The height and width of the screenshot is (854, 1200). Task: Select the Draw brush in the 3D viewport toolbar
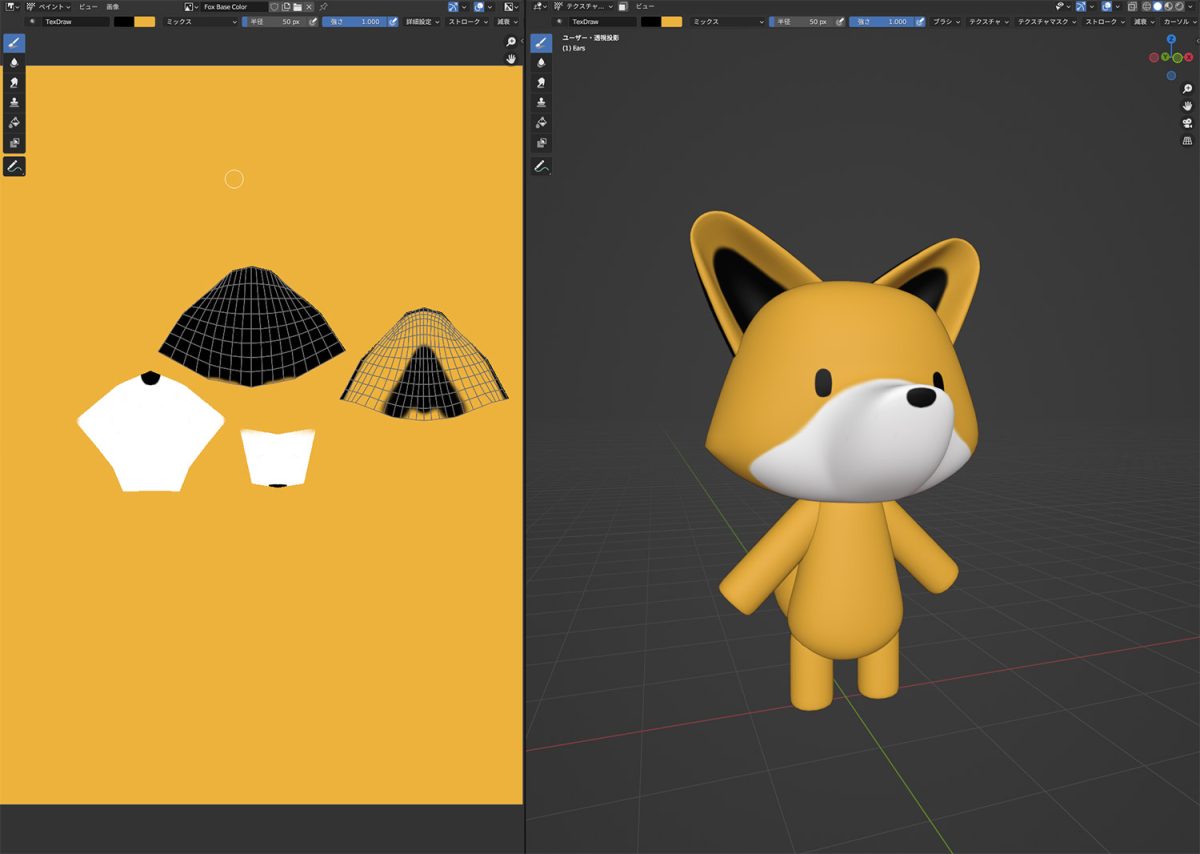[x=540, y=42]
